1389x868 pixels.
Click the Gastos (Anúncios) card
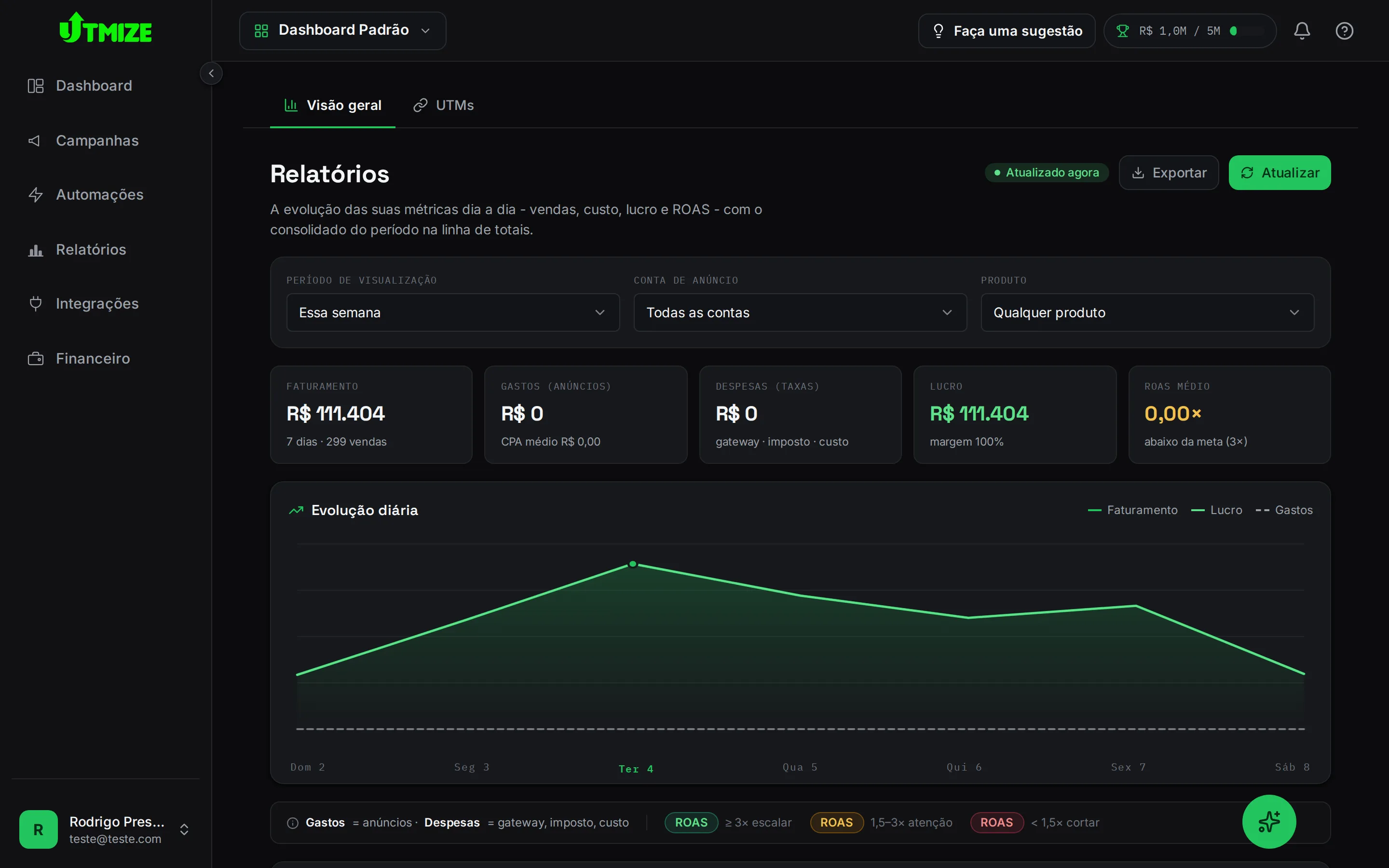coord(586,415)
